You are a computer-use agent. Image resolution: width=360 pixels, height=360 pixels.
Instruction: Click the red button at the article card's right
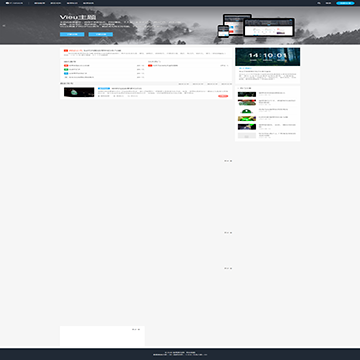(223, 96)
